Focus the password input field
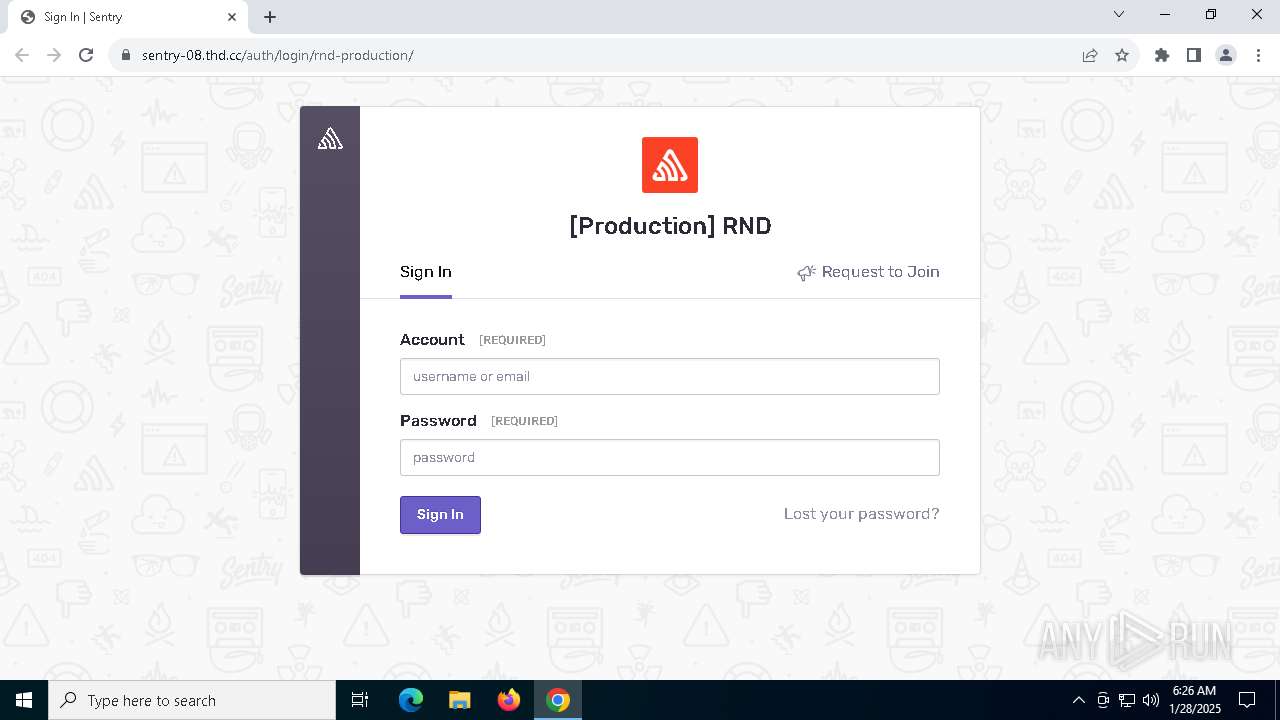The height and width of the screenshot is (720, 1280). [x=670, y=457]
